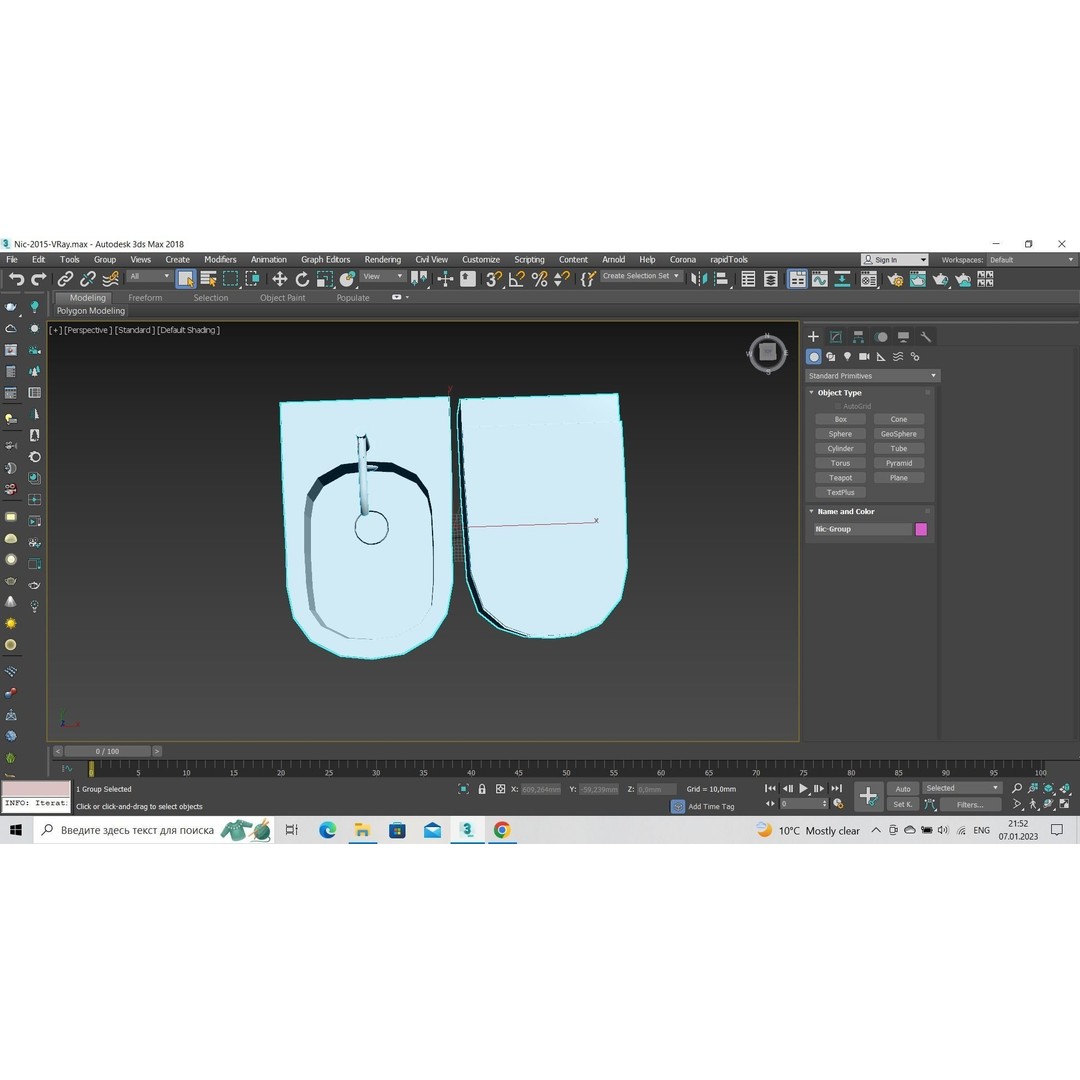Open Microsoft Edge from taskbar
Viewport: 1080px width, 1080px height.
327,831
